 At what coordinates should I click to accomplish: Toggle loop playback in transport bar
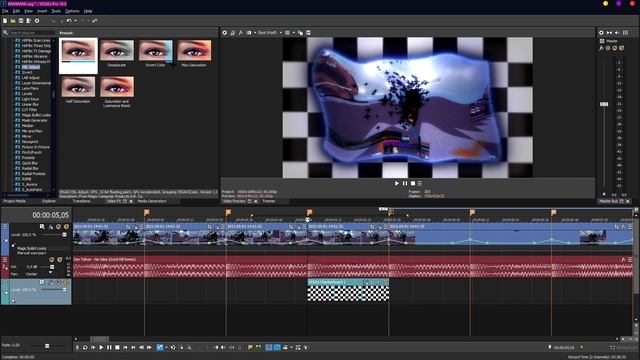point(85,347)
